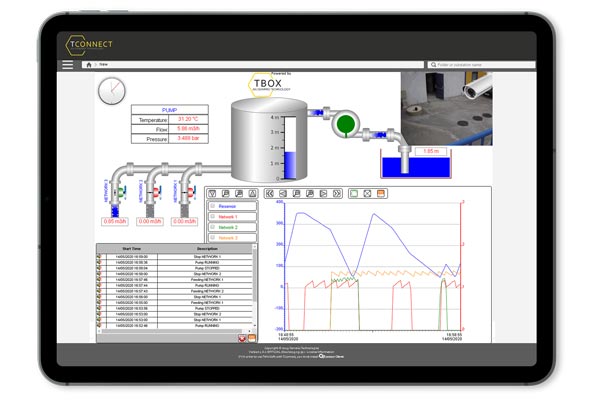Toggle the NETWORK 2 valve

click(157, 193)
